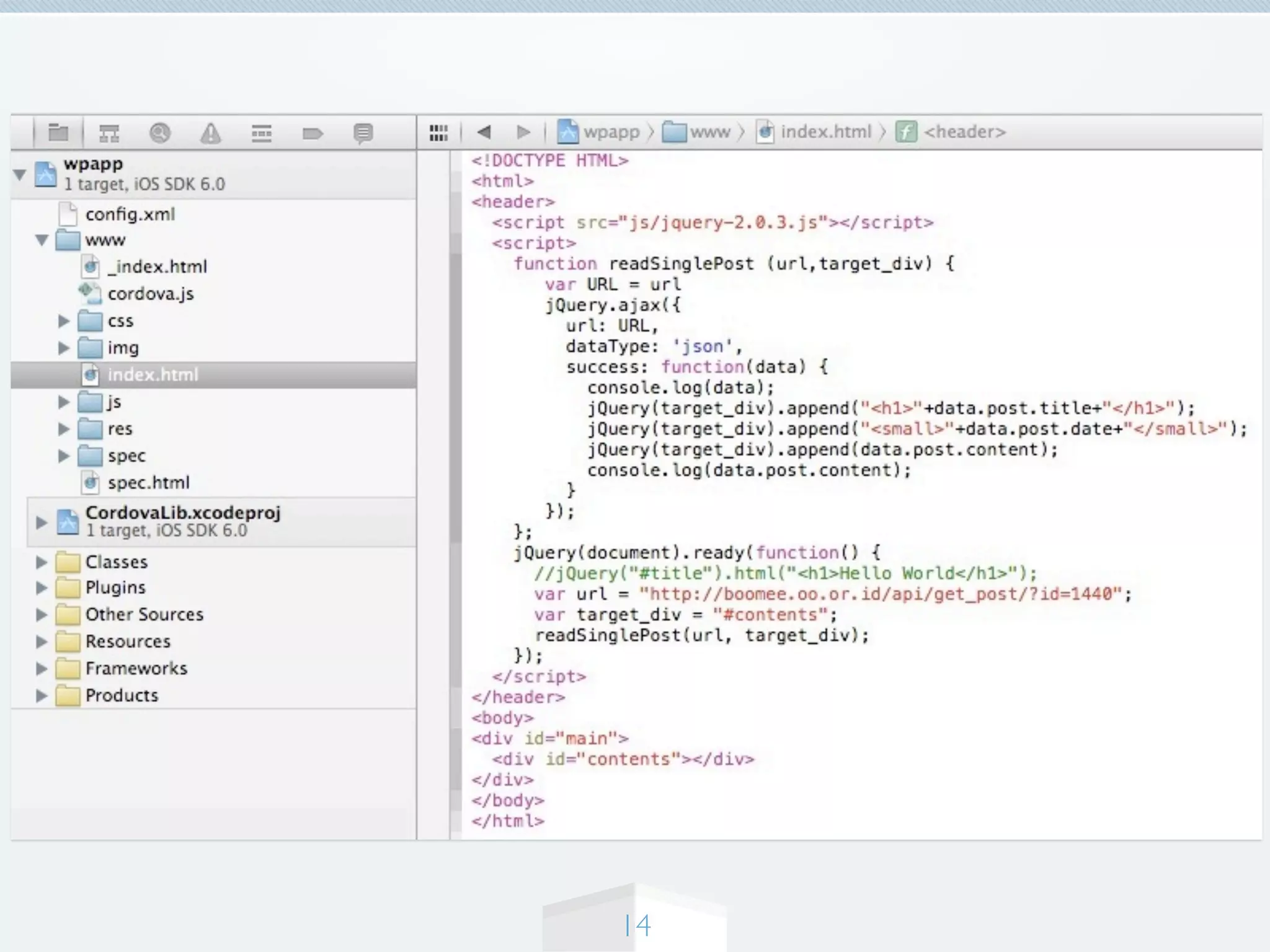Screen dimensions: 1270x952
Task: Click the related files grid icon
Action: point(438,132)
